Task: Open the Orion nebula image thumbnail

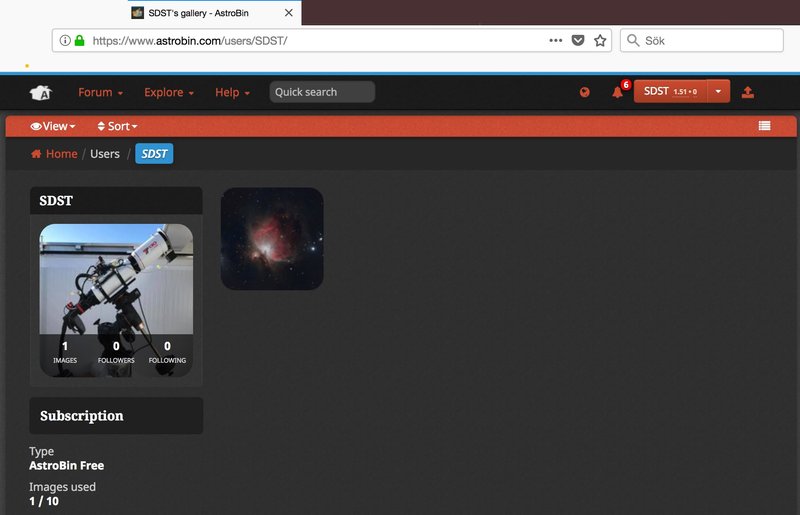Action: point(272,238)
